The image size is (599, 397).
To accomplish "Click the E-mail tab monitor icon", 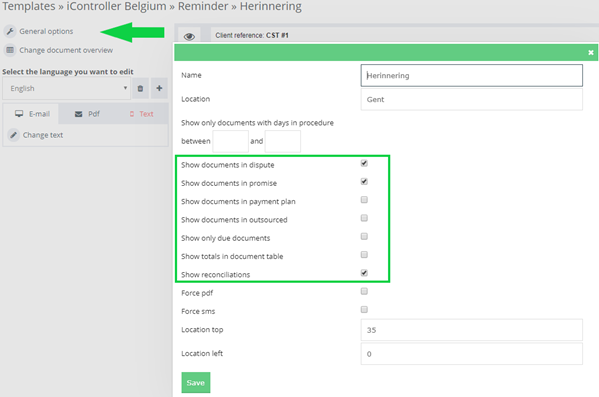I will point(19,114).
